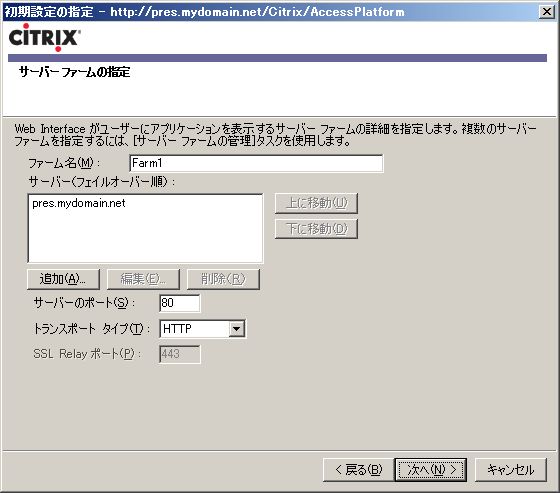Click the 編集(E)... edit button

coord(143,279)
